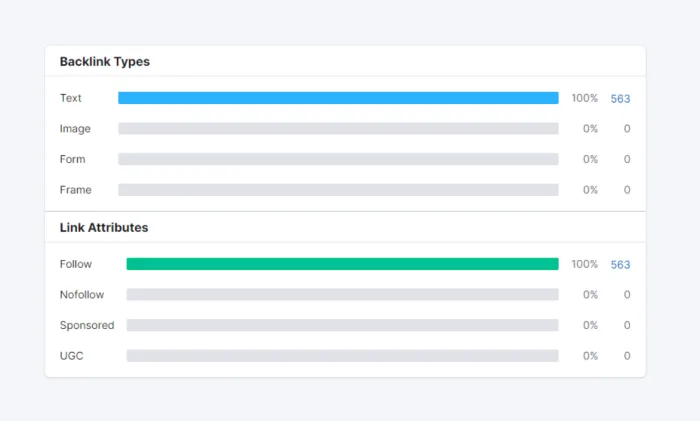The height and width of the screenshot is (421, 700).
Task: Click the blue Text backlinks progress bar
Action: click(x=338, y=98)
